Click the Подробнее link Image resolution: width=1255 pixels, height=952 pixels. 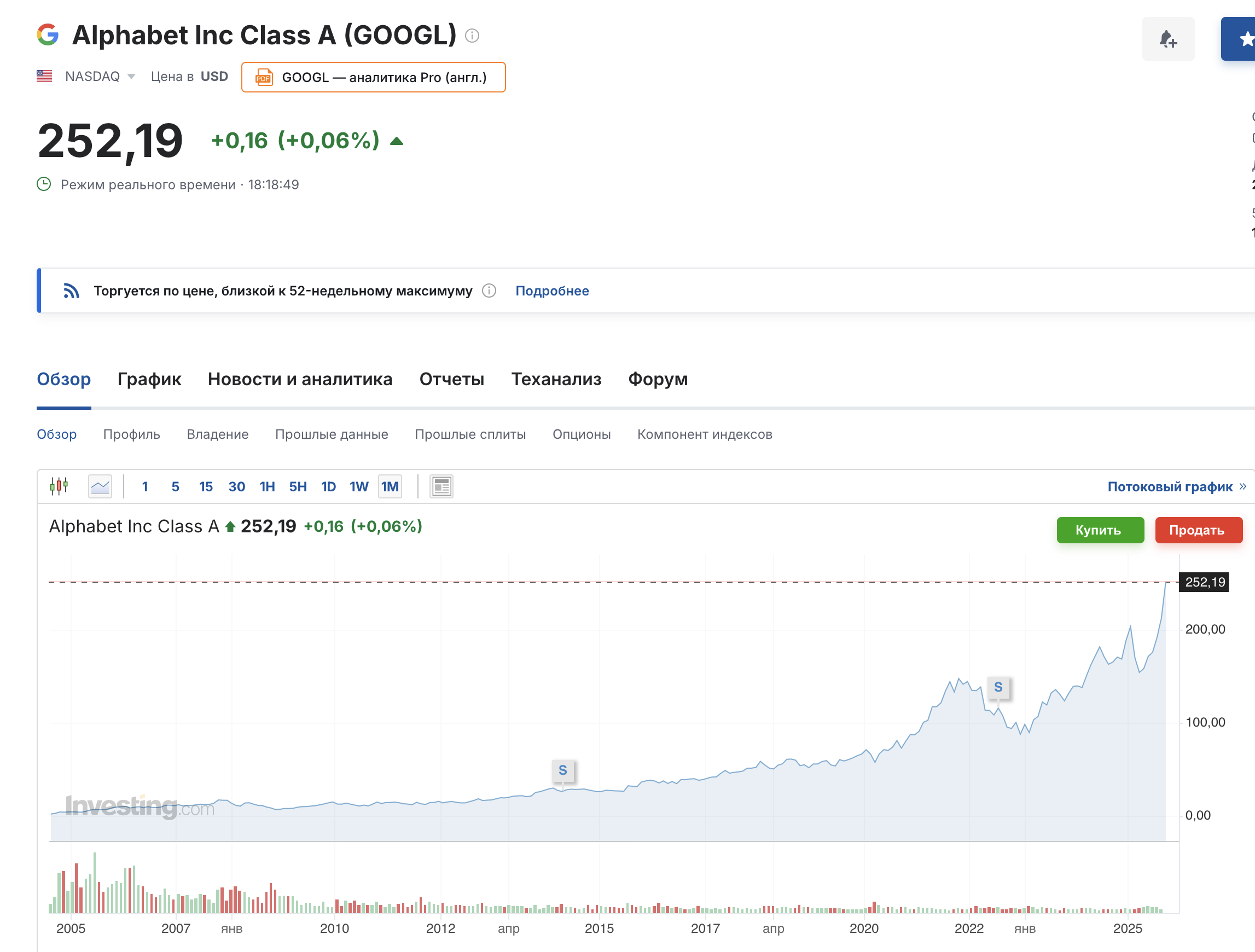coord(551,291)
